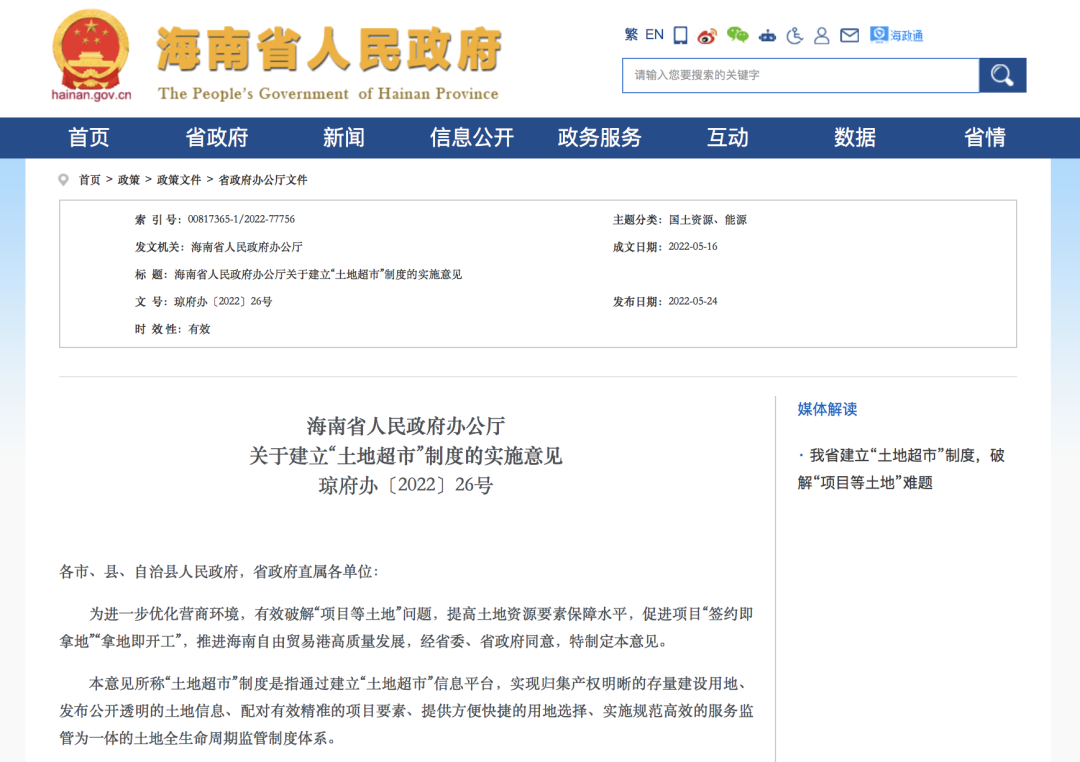This screenshot has width=1080, height=762.
Task: Switch site language to EN
Action: pos(653,35)
